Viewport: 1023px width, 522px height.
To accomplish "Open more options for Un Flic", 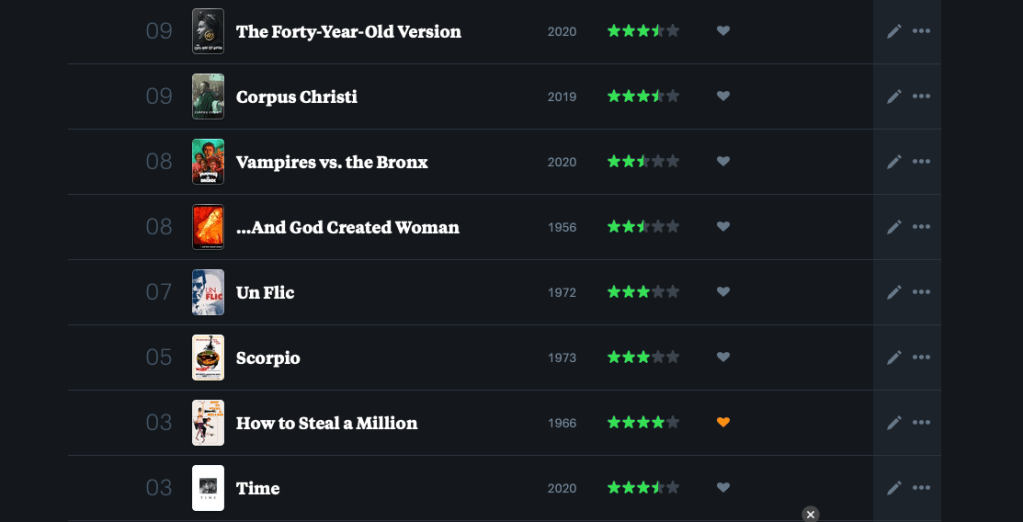I will point(921,292).
